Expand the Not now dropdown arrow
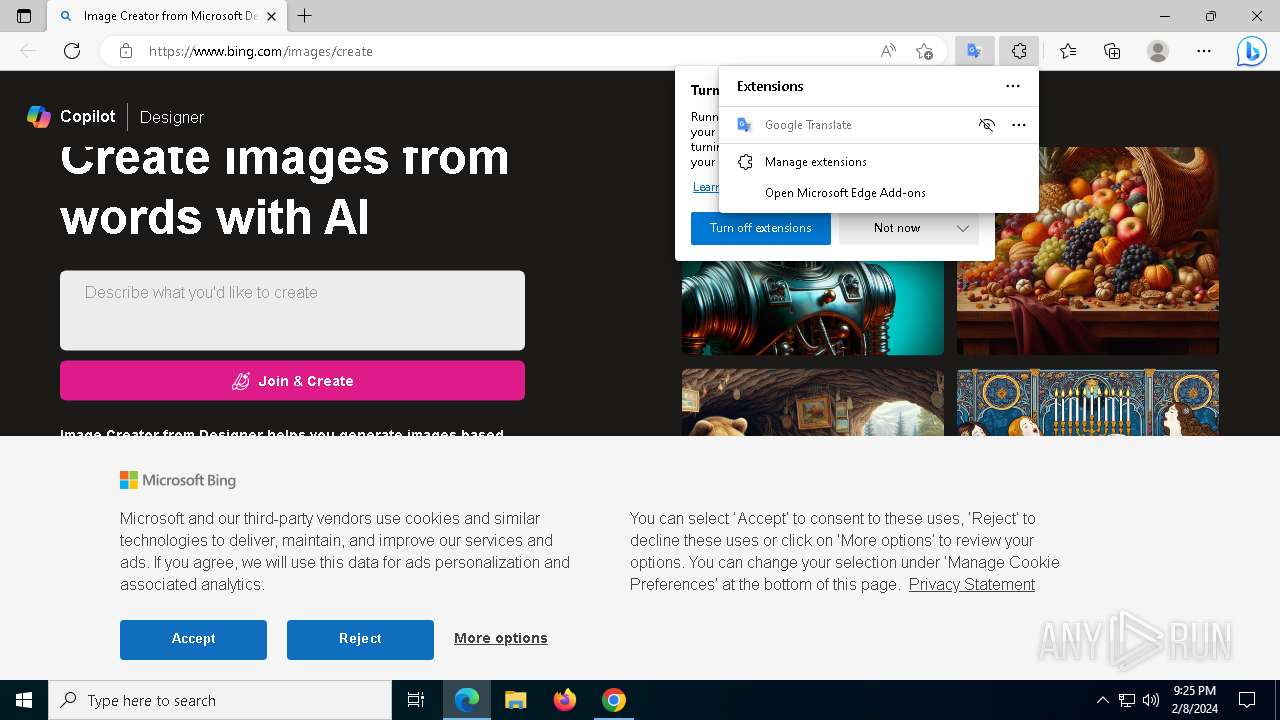 point(963,228)
